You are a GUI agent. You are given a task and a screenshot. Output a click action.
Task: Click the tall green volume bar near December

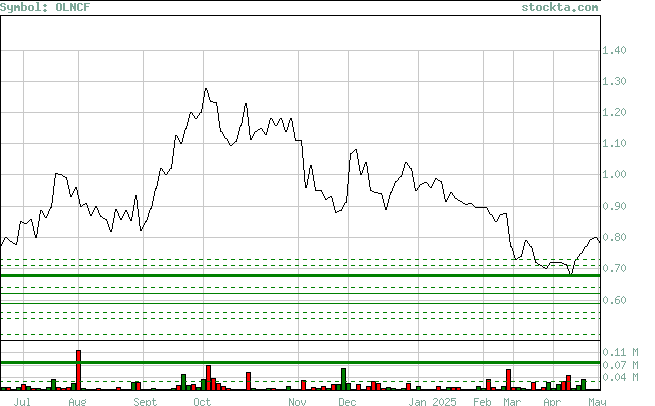click(x=344, y=379)
